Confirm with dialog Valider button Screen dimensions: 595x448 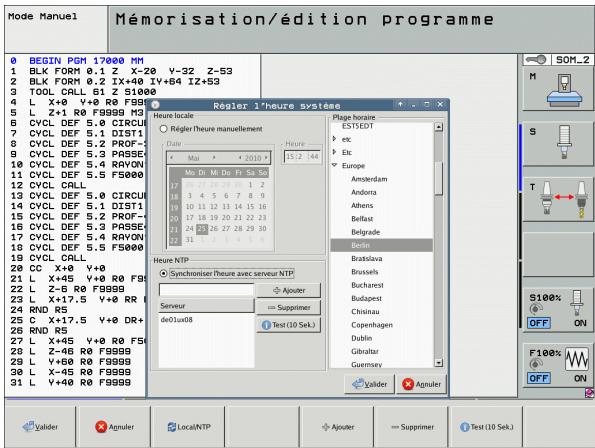click(370, 384)
